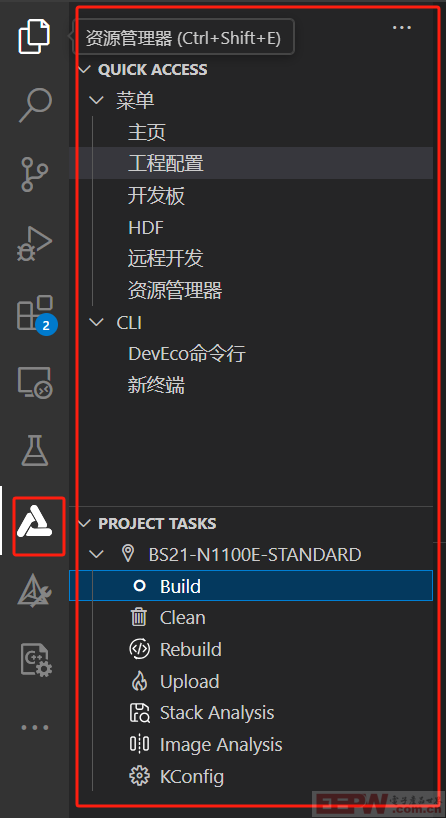This screenshot has height=818, width=446.
Task: Open the Remote Explorer monitor icon
Action: click(x=35, y=383)
